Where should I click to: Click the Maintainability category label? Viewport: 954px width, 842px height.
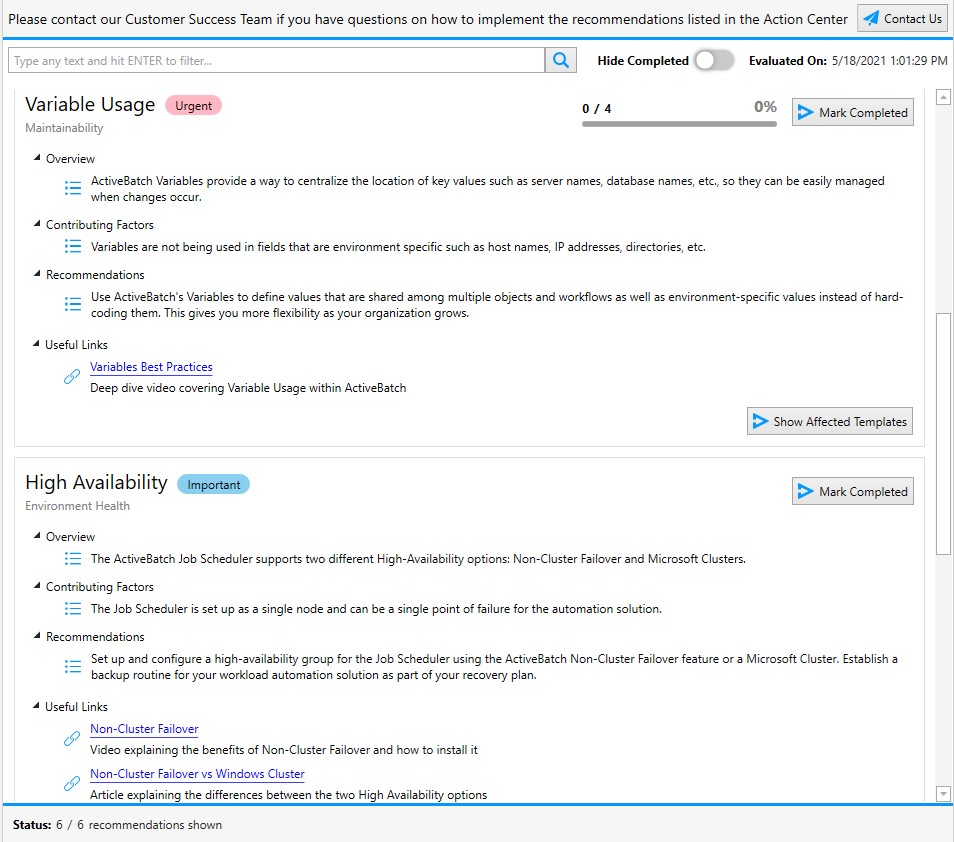click(x=64, y=128)
